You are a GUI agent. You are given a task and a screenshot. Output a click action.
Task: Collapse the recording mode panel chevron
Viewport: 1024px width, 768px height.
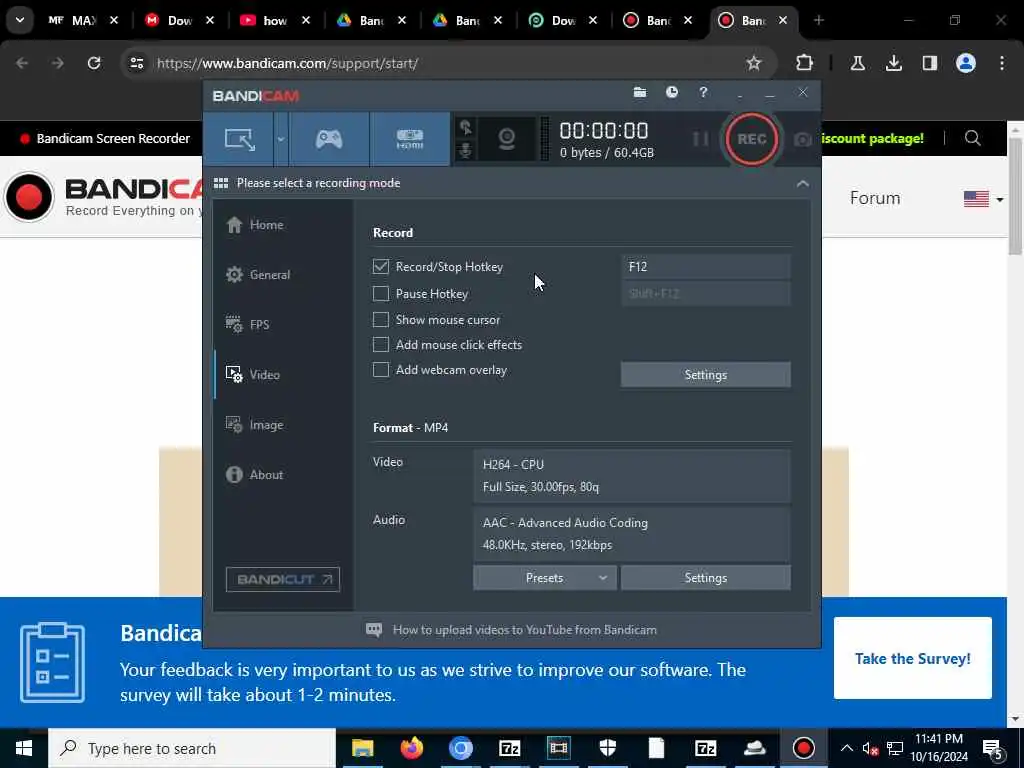click(803, 184)
